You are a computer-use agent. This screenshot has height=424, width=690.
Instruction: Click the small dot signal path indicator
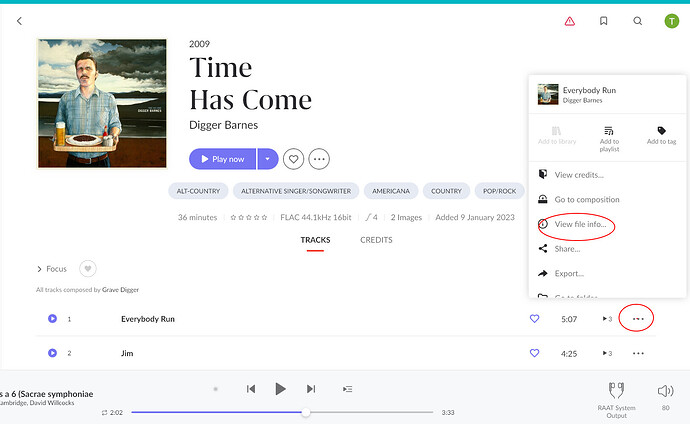pyautogui.click(x=216, y=389)
